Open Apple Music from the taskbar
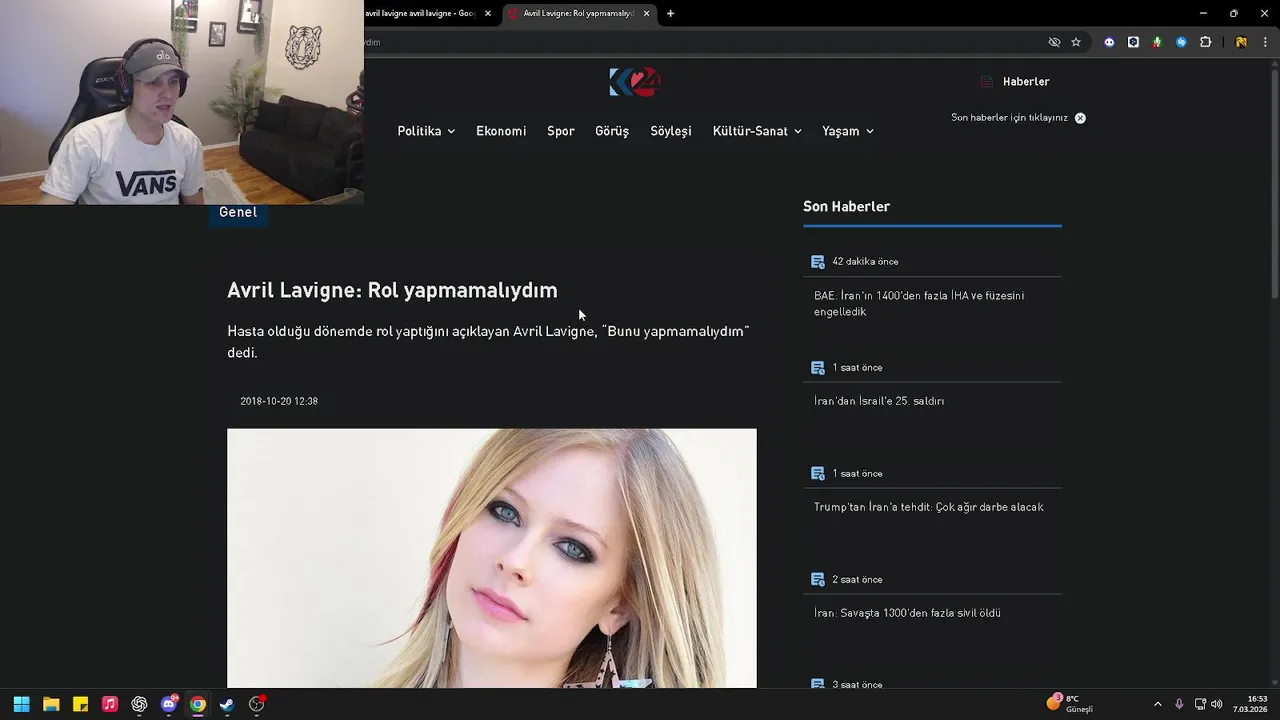The height and width of the screenshot is (720, 1280). click(110, 704)
